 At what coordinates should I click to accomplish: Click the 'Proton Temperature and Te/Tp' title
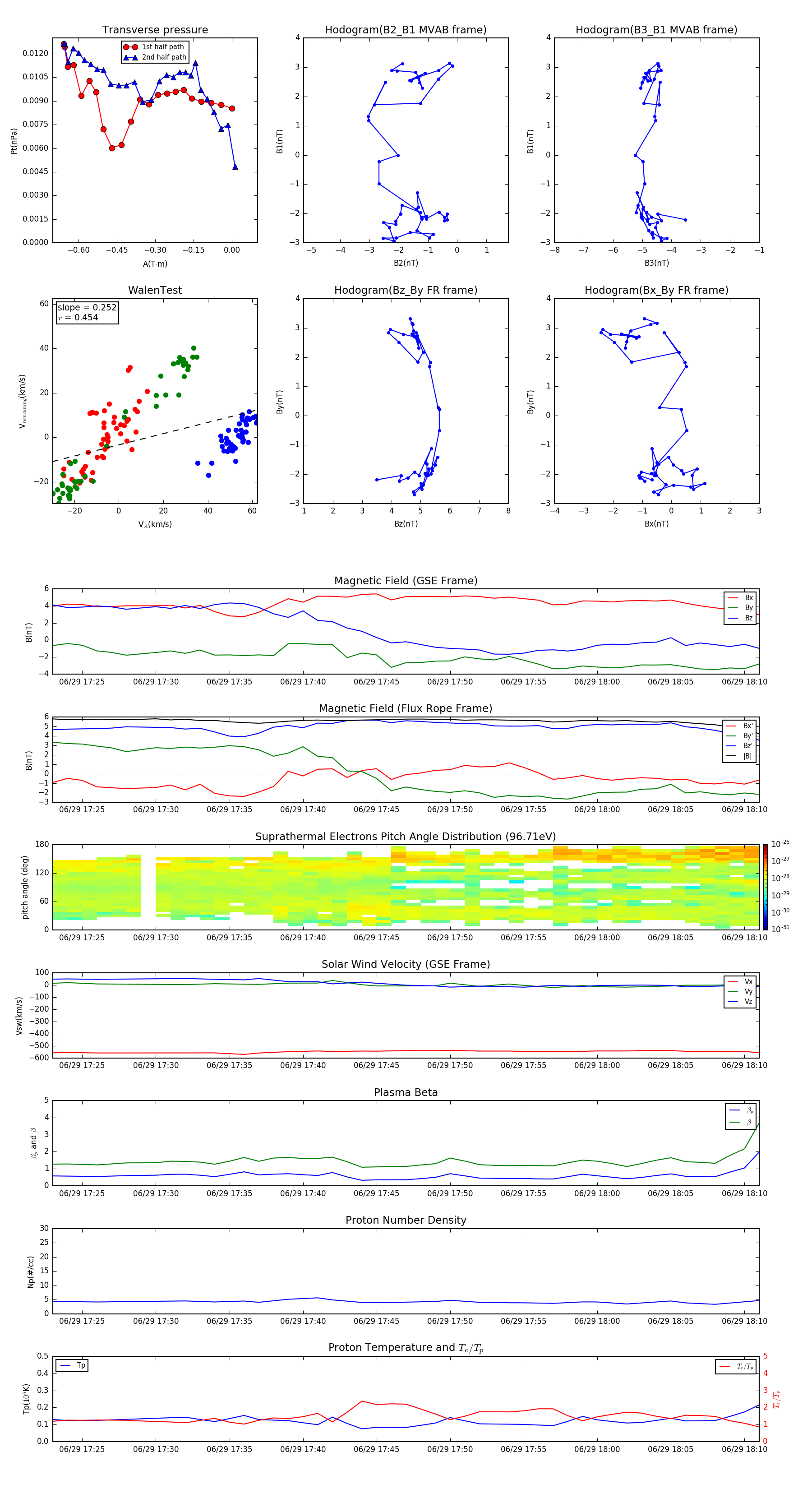click(x=406, y=1348)
